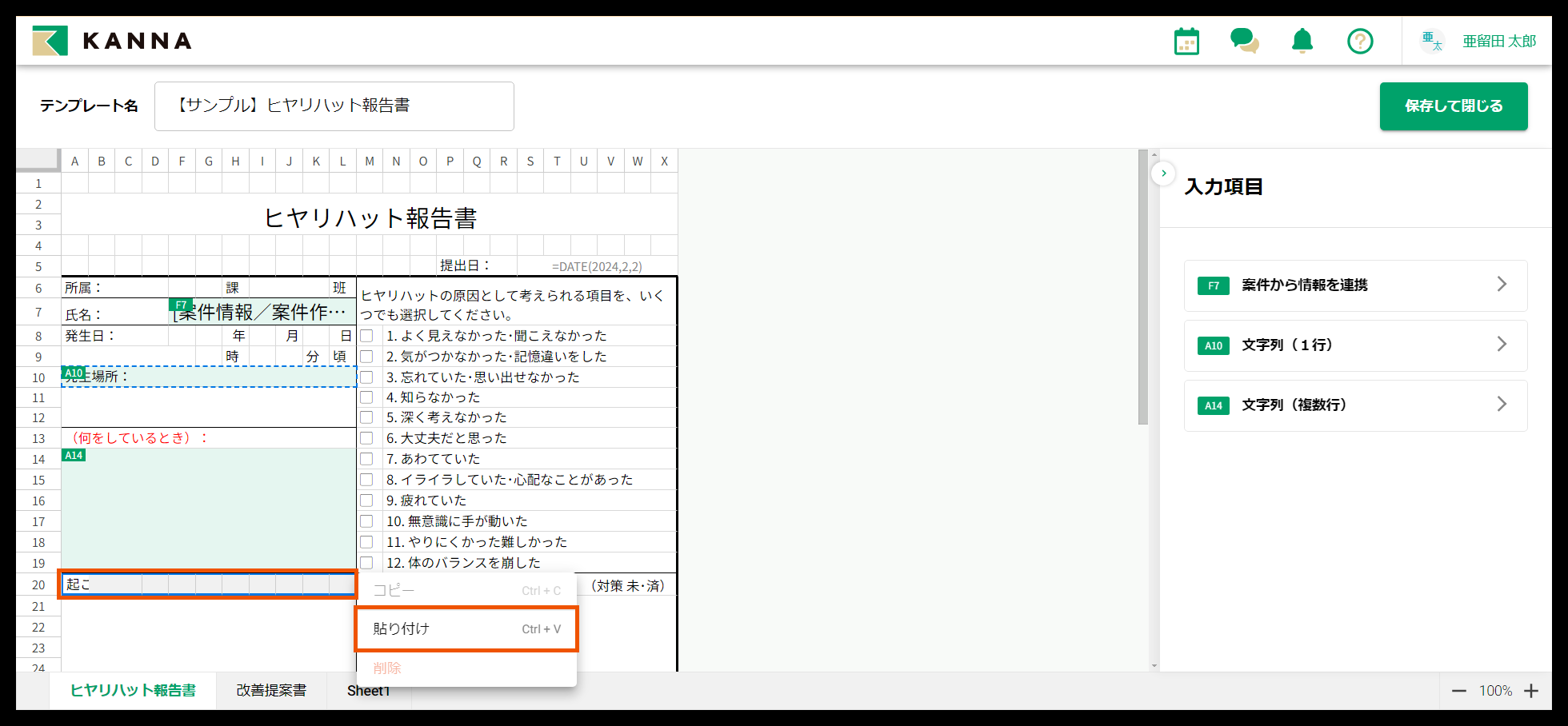Click the user avatar icon
The image size is (1568, 726).
click(x=1432, y=40)
